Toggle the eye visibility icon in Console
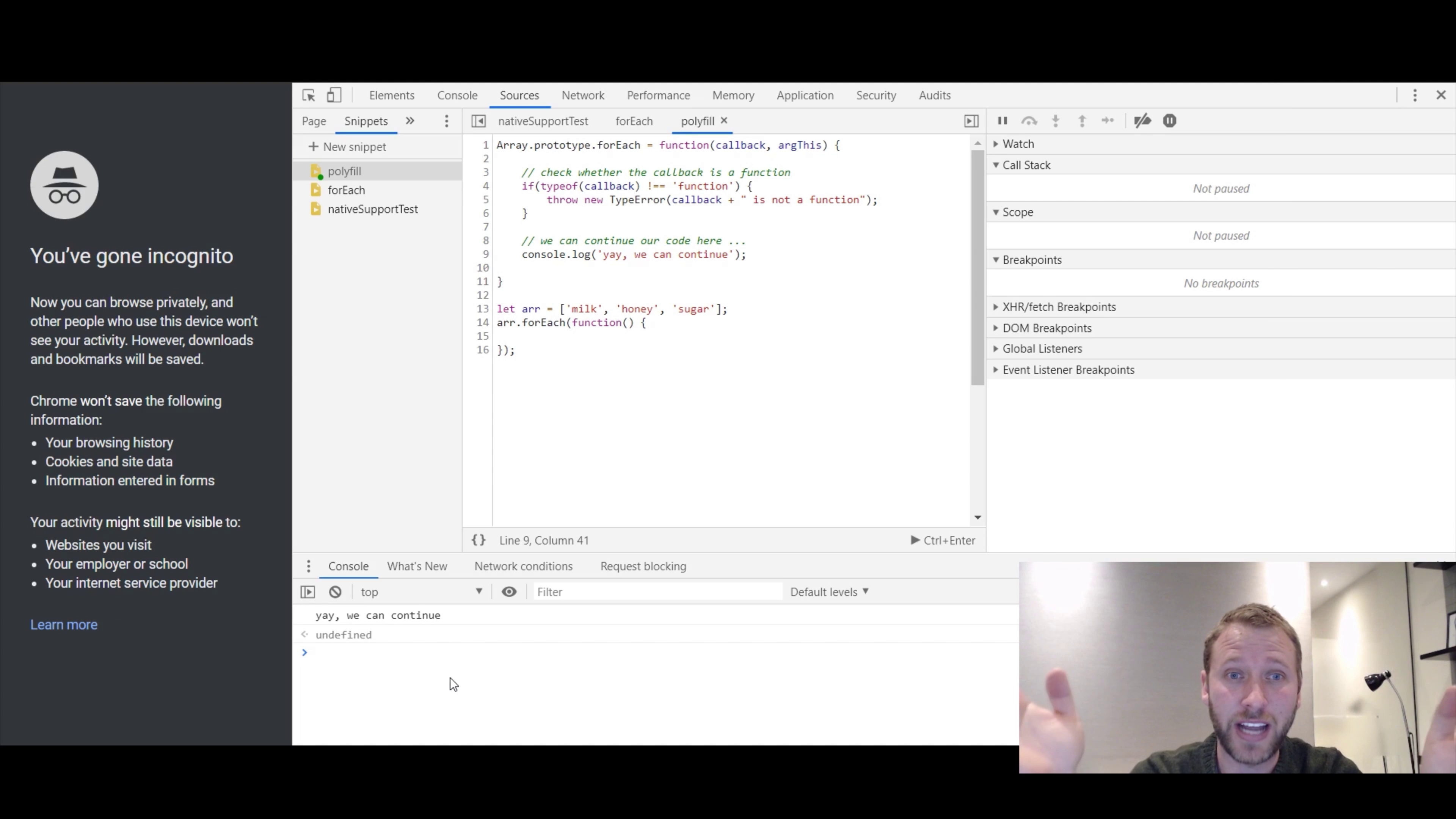1456x819 pixels. pyautogui.click(x=509, y=591)
